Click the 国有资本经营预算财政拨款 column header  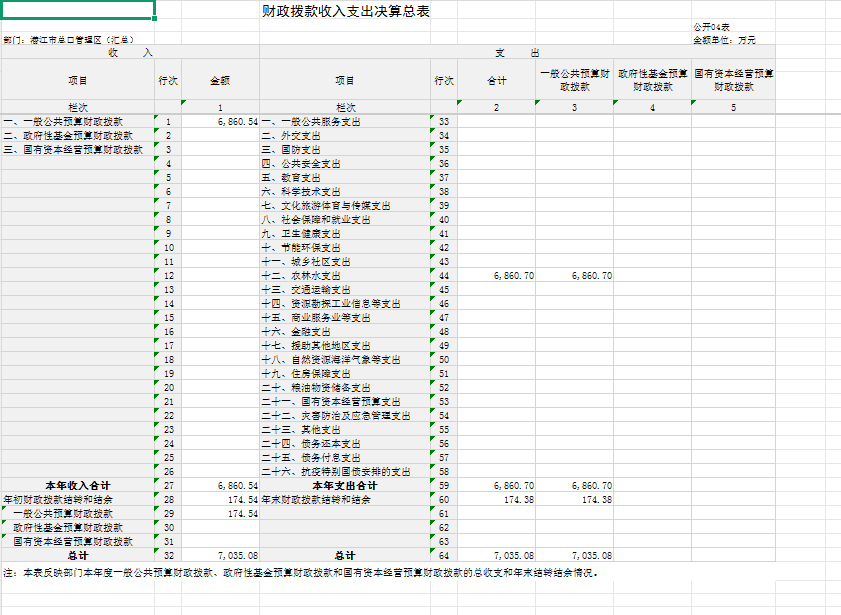click(x=733, y=80)
